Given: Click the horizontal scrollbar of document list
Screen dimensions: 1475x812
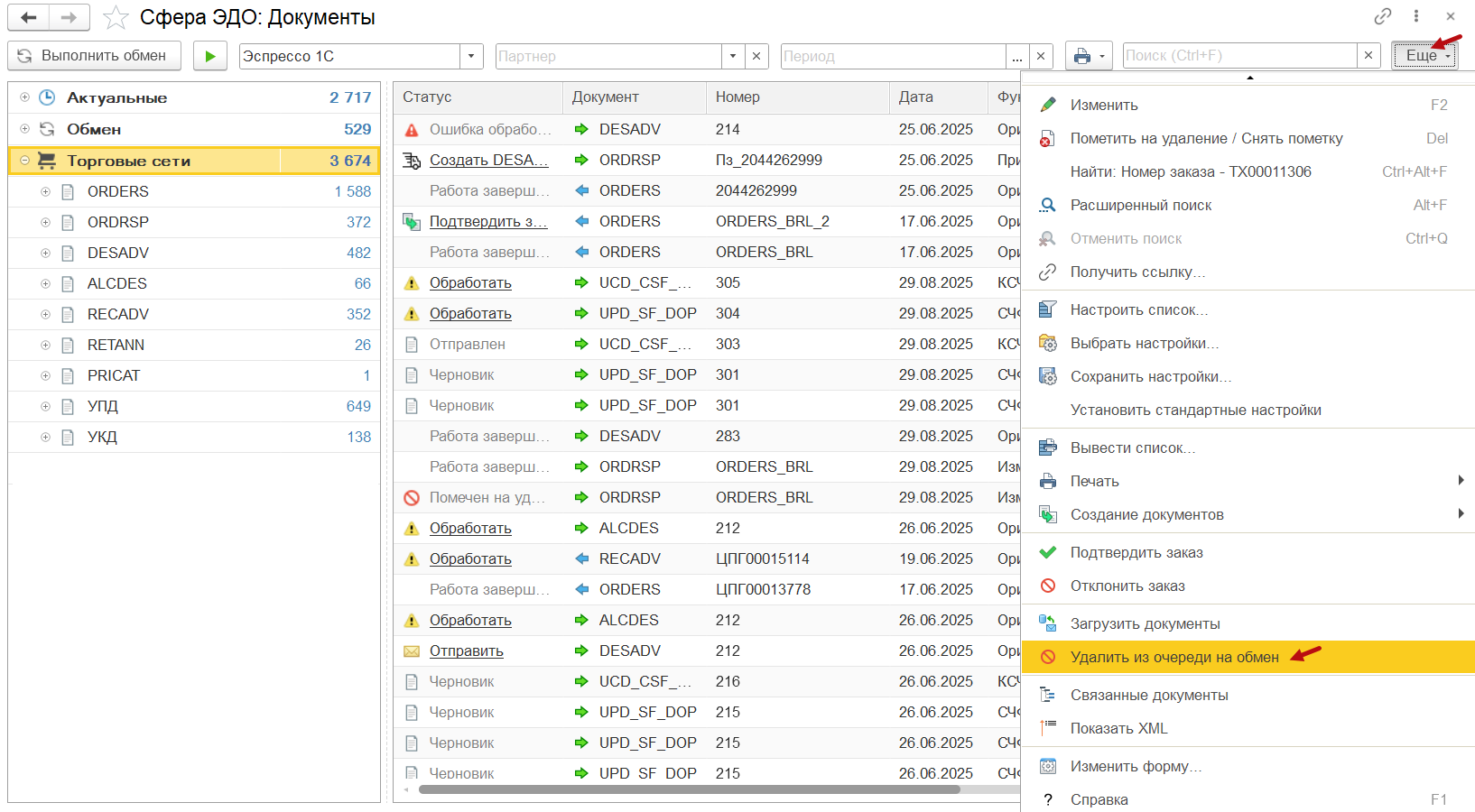Looking at the screenshot, I should coord(689,789).
